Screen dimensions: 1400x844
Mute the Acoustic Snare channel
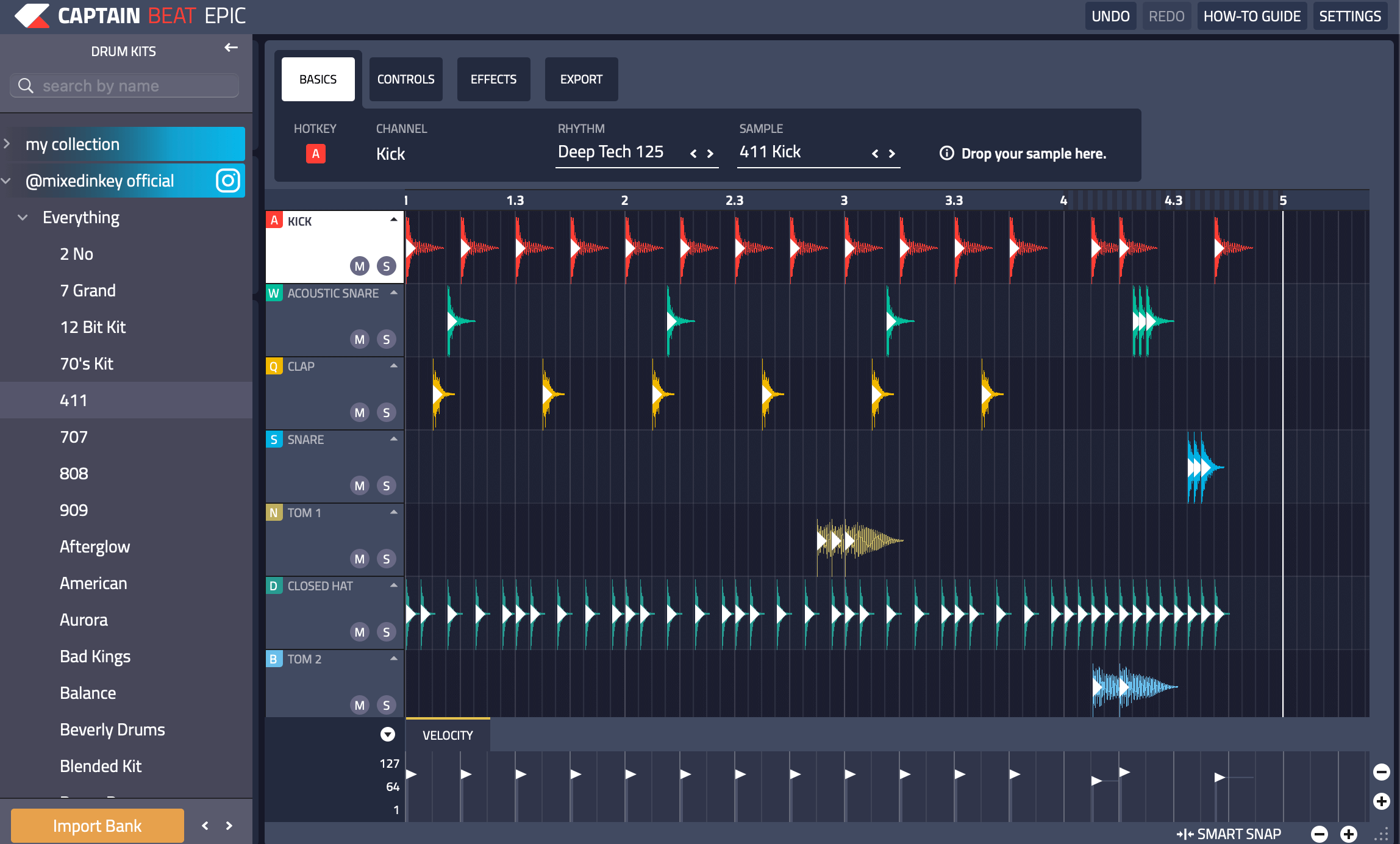pyautogui.click(x=360, y=339)
